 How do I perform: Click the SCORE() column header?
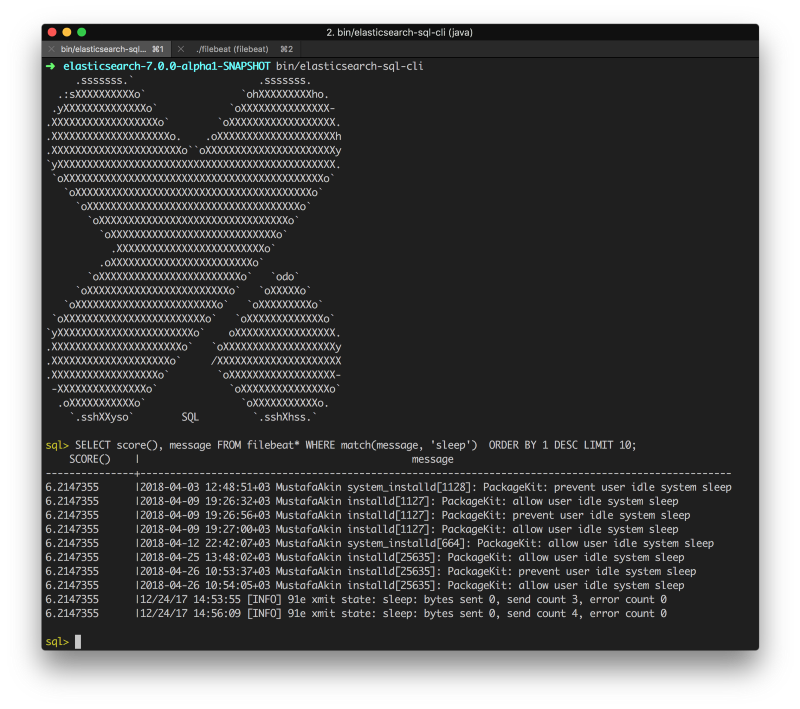90,459
